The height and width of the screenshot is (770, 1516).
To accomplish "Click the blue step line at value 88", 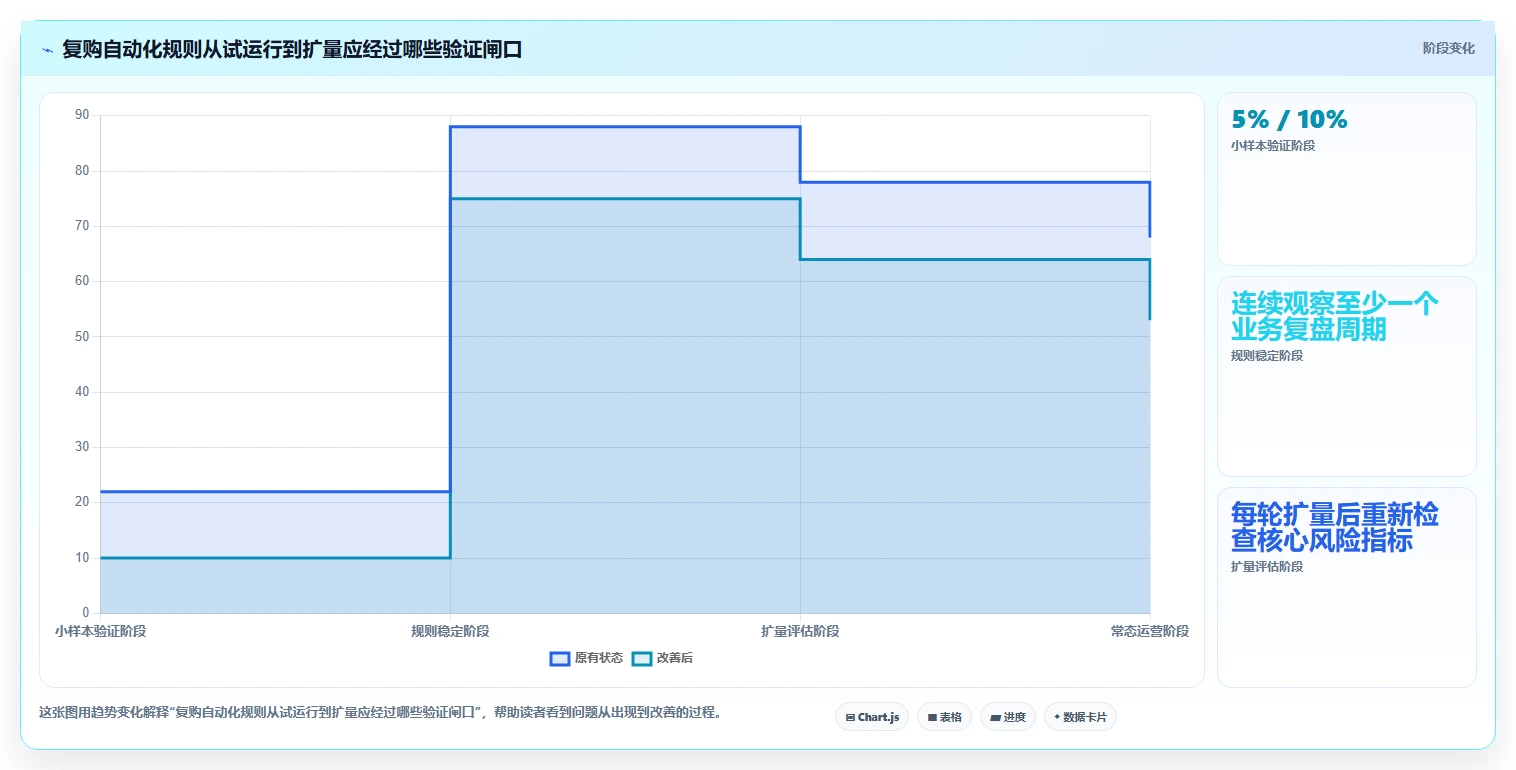I will click(625, 127).
